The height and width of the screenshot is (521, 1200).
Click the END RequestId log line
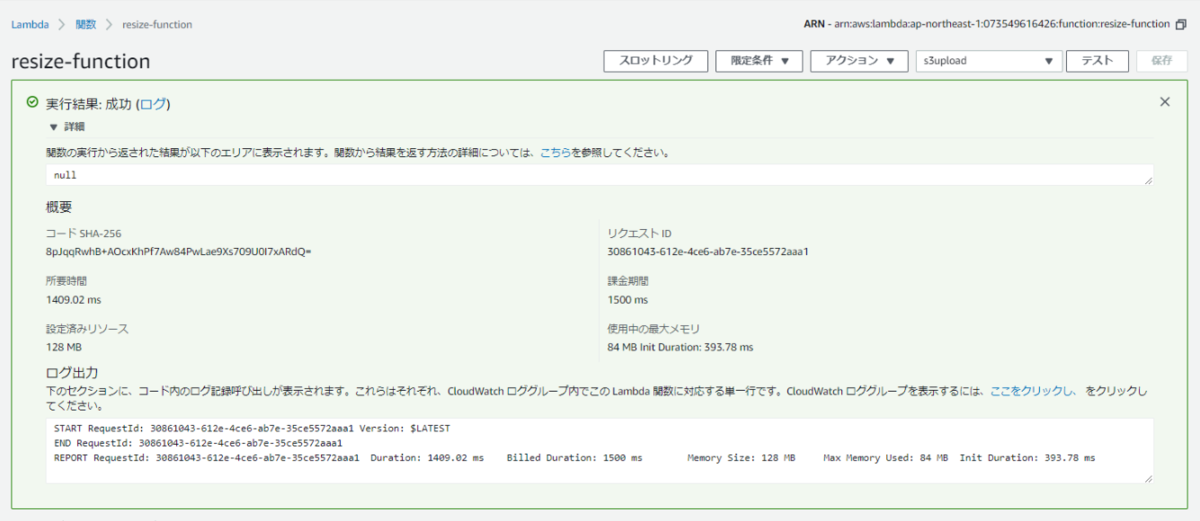[198, 442]
